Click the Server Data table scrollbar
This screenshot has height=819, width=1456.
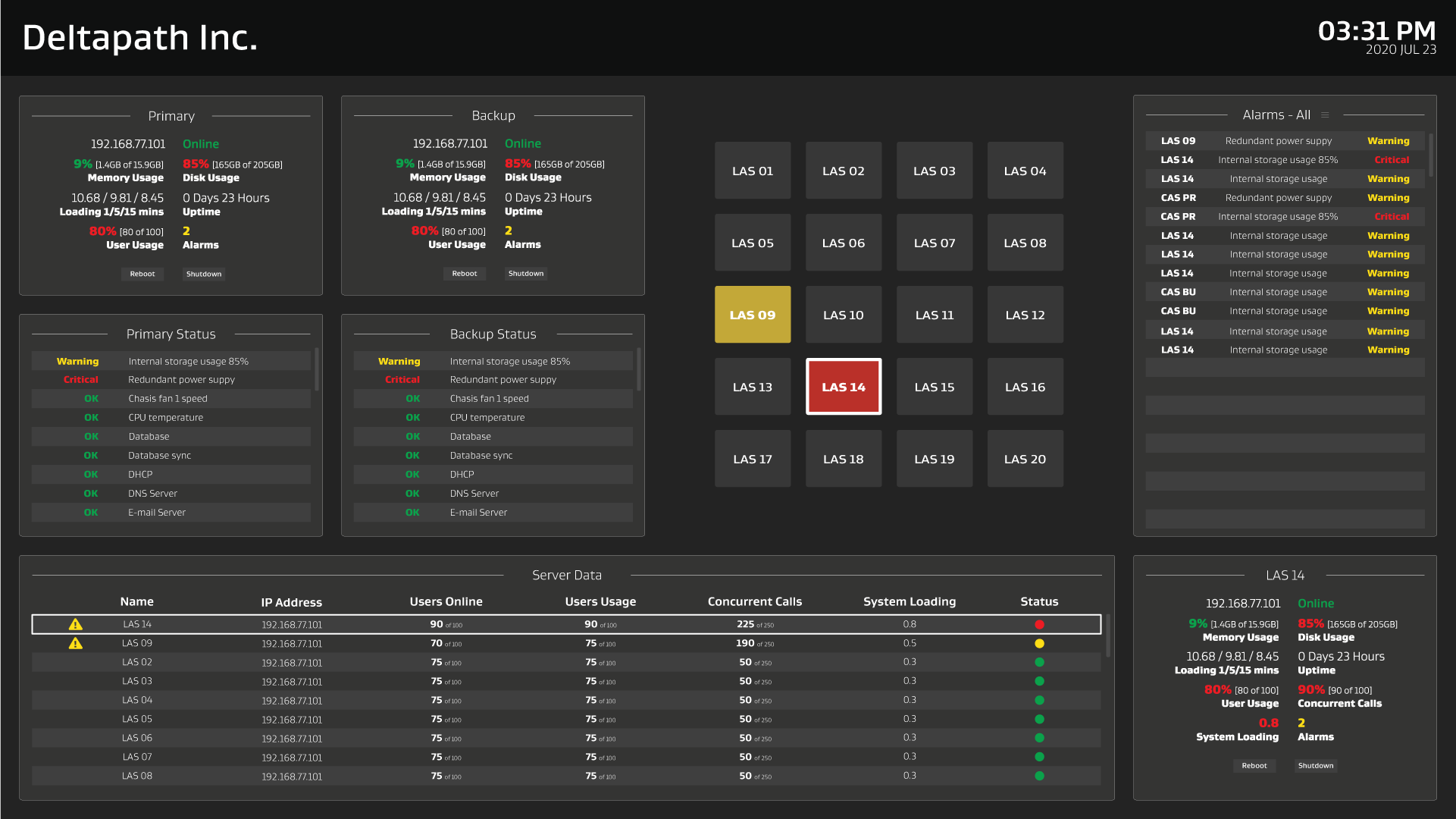(1107, 635)
